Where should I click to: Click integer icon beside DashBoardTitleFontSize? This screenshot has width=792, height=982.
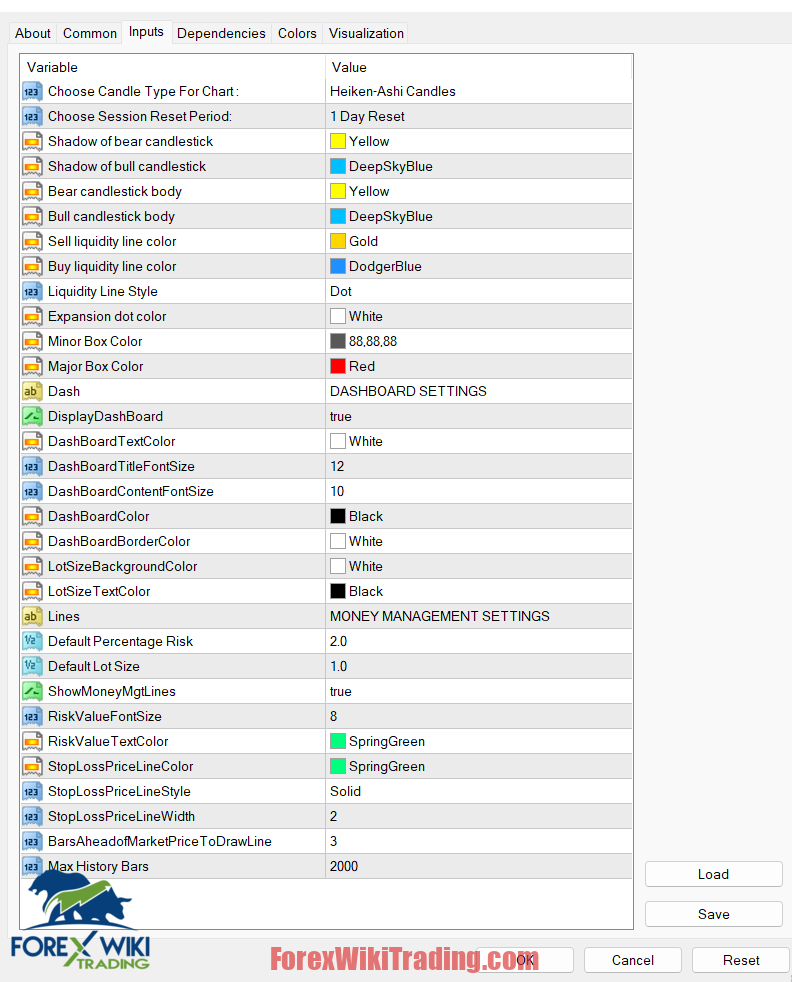click(x=32, y=467)
